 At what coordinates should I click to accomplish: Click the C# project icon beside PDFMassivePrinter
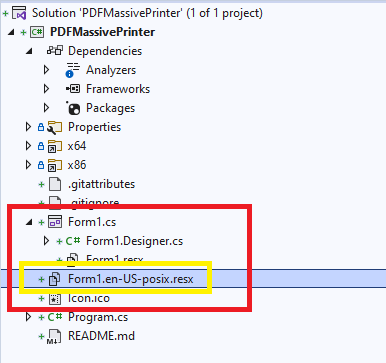(x=37, y=32)
